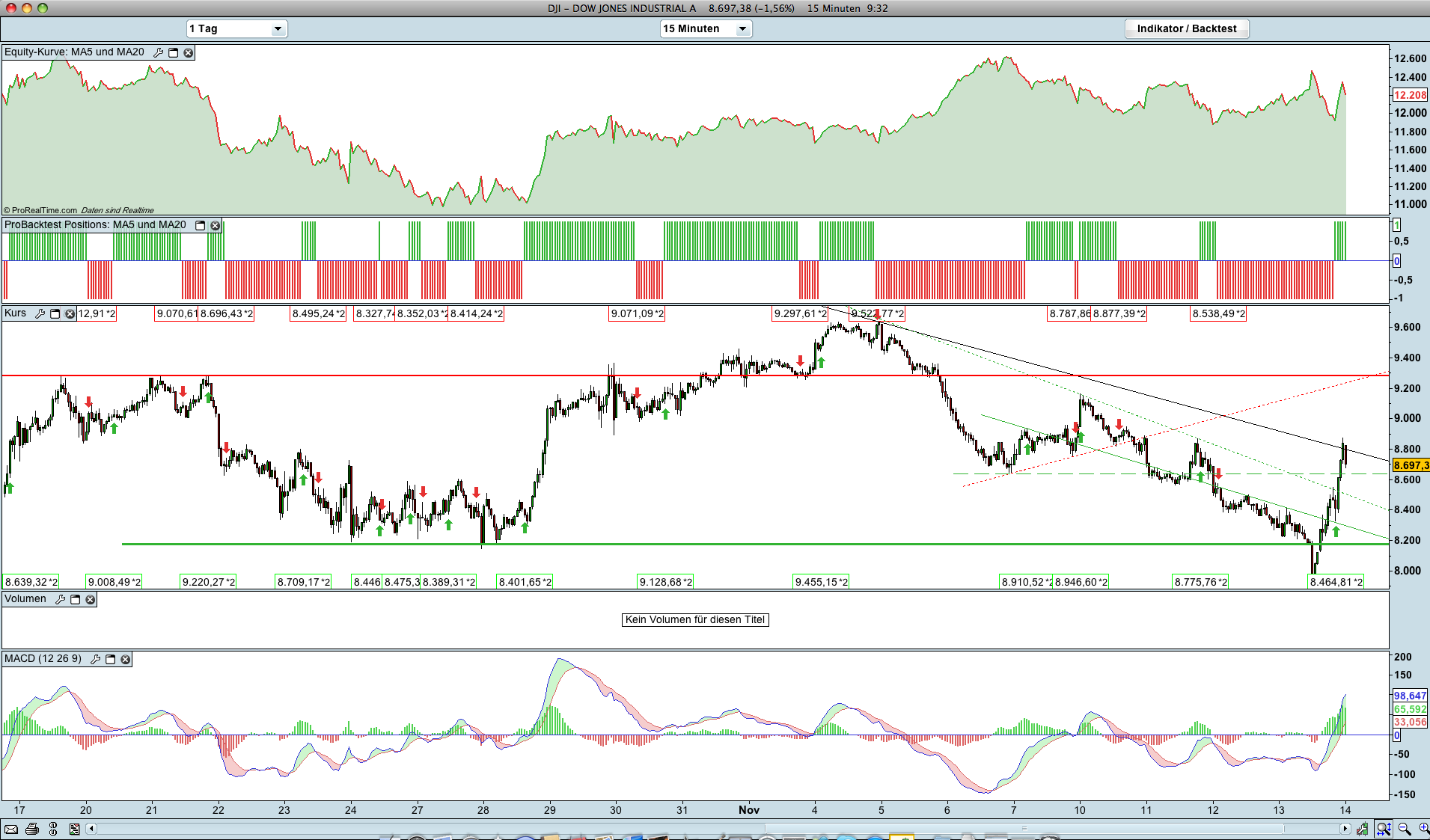Click the 'MACD (12 26 9)' panel title
Image resolution: width=1430 pixels, height=840 pixels.
click(x=43, y=659)
